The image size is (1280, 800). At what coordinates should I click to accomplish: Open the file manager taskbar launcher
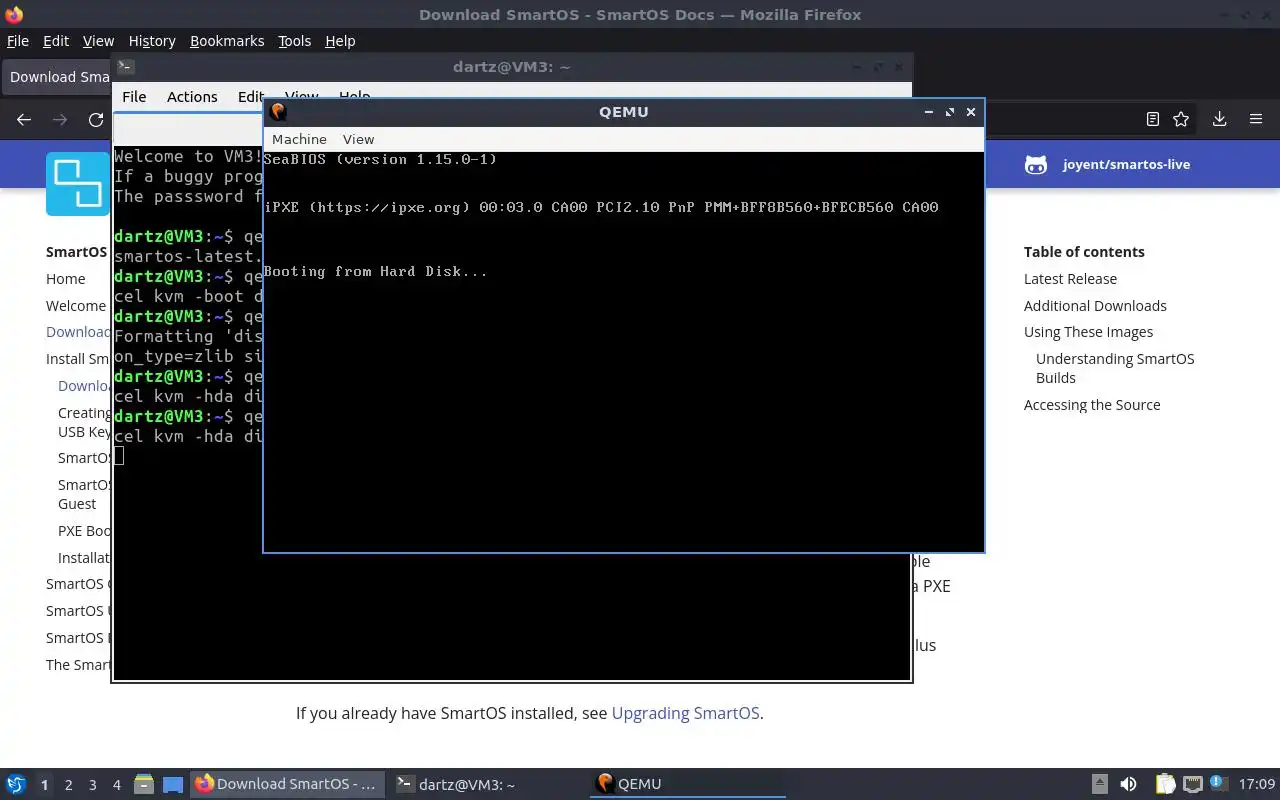(143, 785)
